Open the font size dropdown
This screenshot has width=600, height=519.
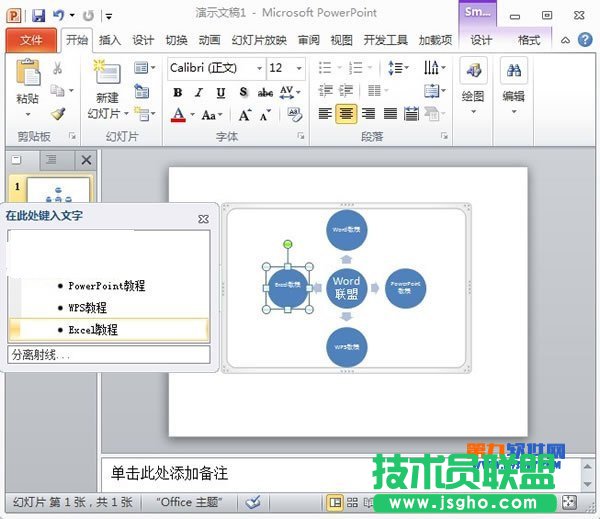click(x=299, y=68)
